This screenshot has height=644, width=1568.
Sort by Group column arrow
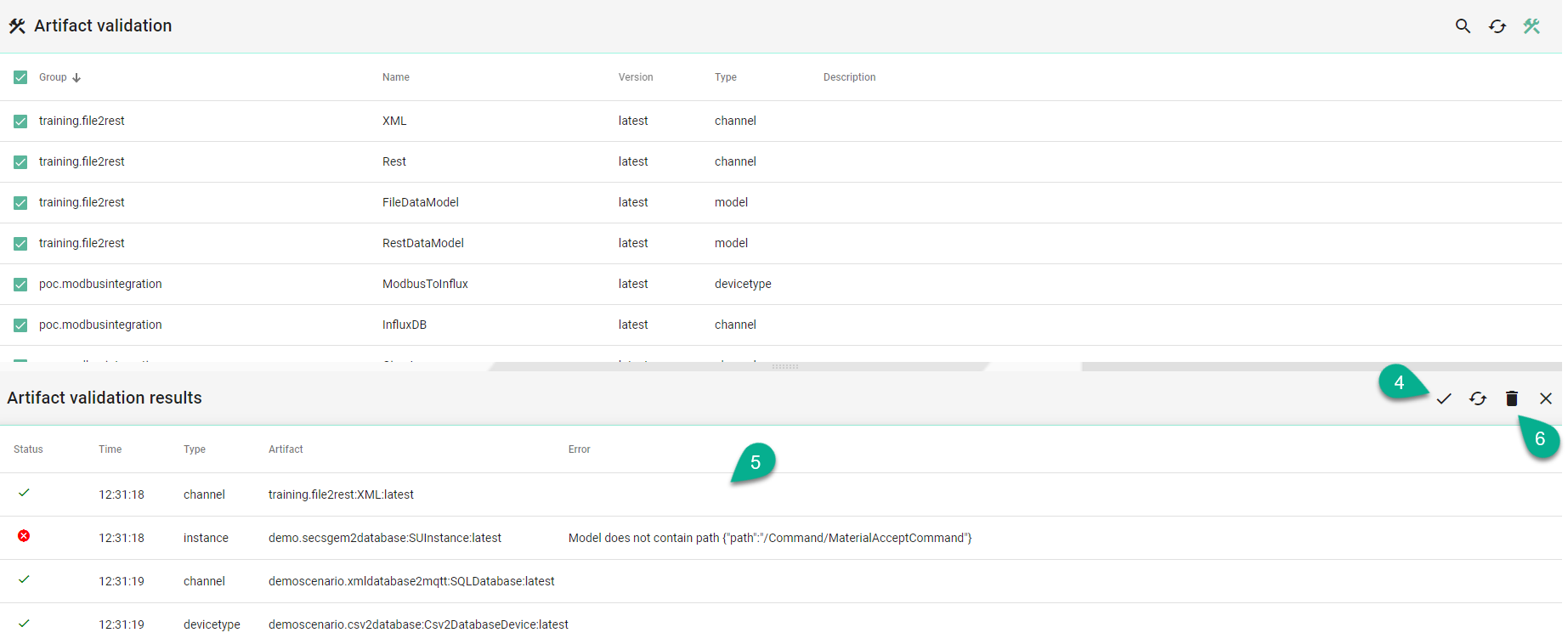point(76,77)
